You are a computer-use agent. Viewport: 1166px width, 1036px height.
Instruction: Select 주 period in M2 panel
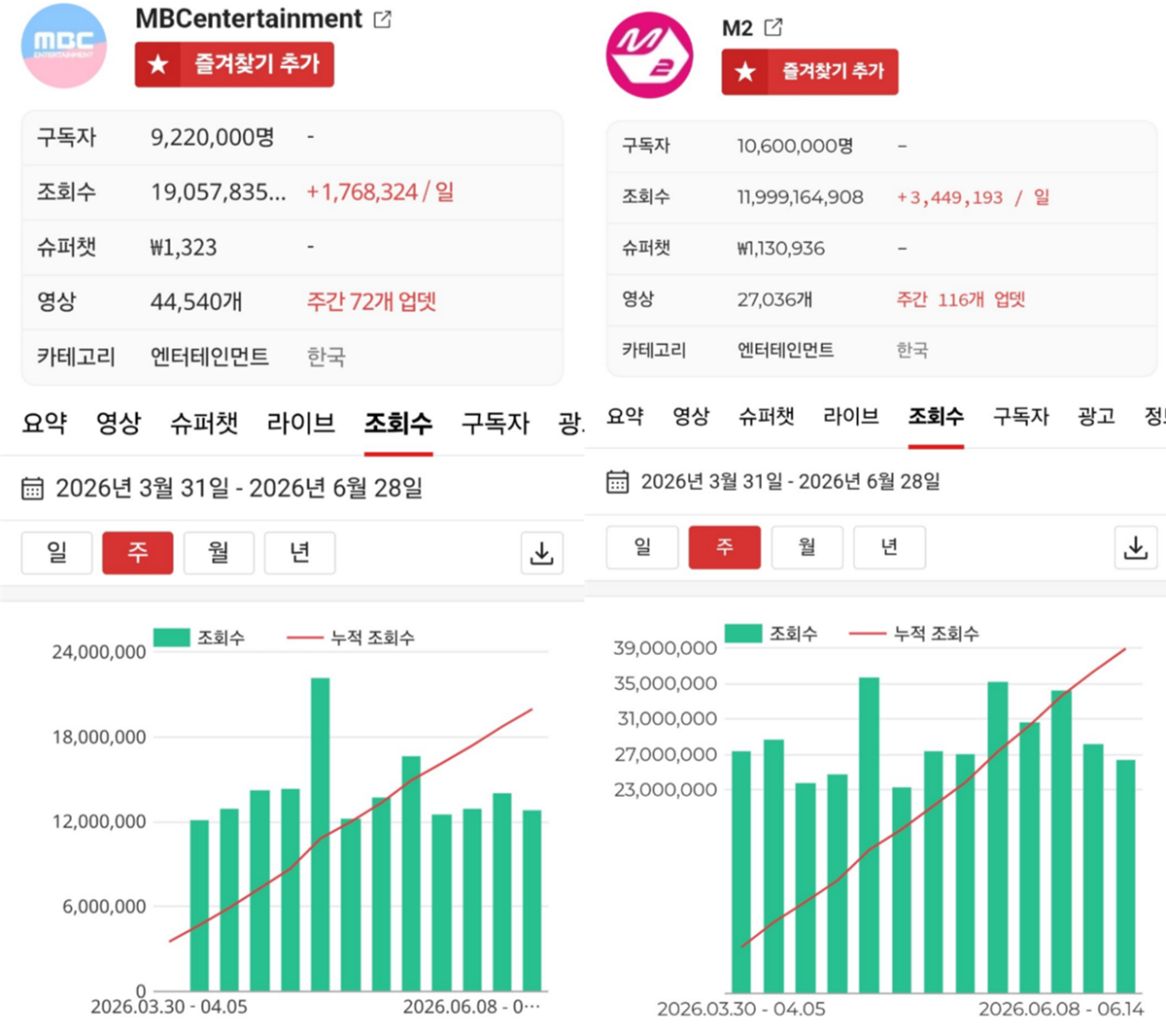click(x=725, y=547)
